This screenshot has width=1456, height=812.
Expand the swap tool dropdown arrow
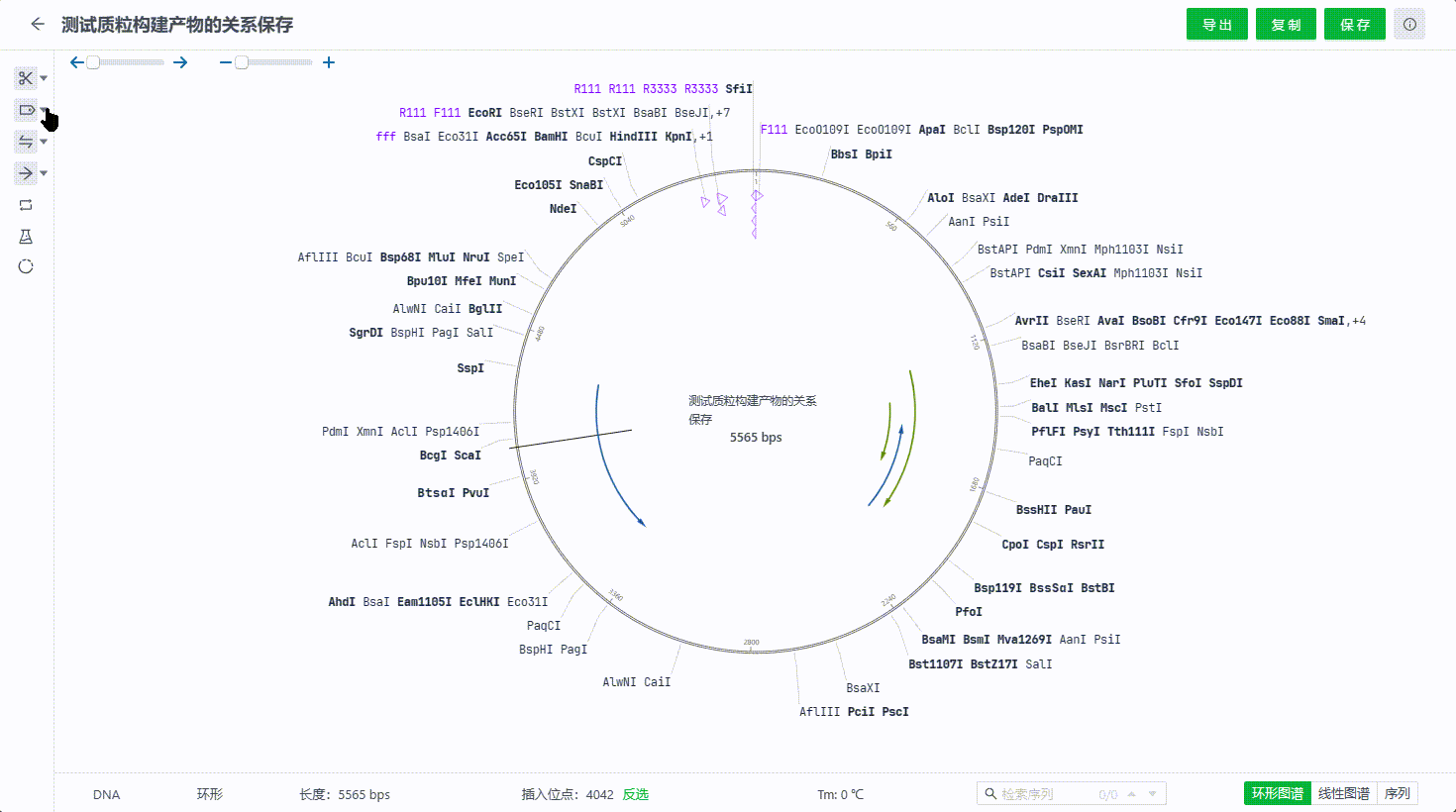pos(44,142)
